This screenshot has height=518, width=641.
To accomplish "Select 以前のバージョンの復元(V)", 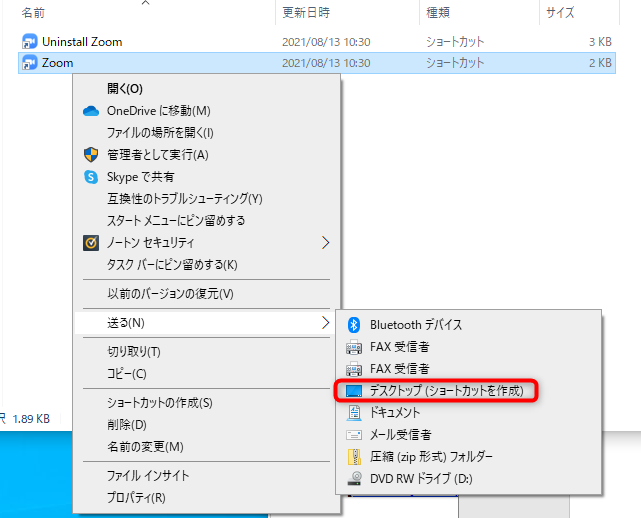I will (206, 294).
